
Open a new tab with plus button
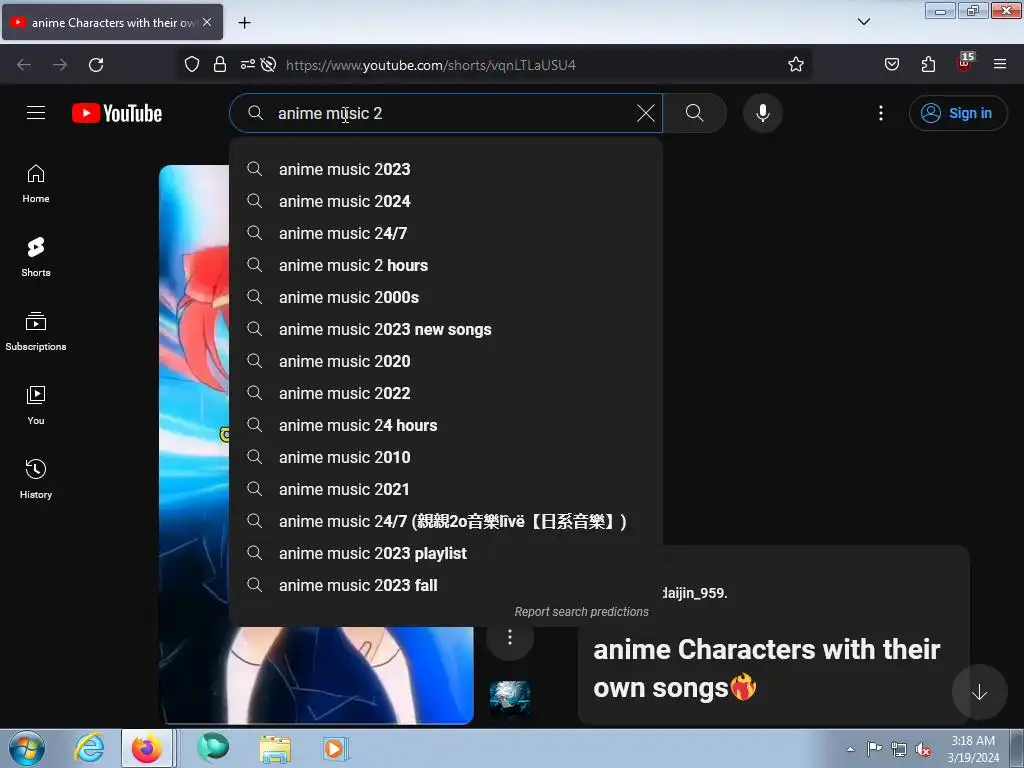pyautogui.click(x=244, y=23)
